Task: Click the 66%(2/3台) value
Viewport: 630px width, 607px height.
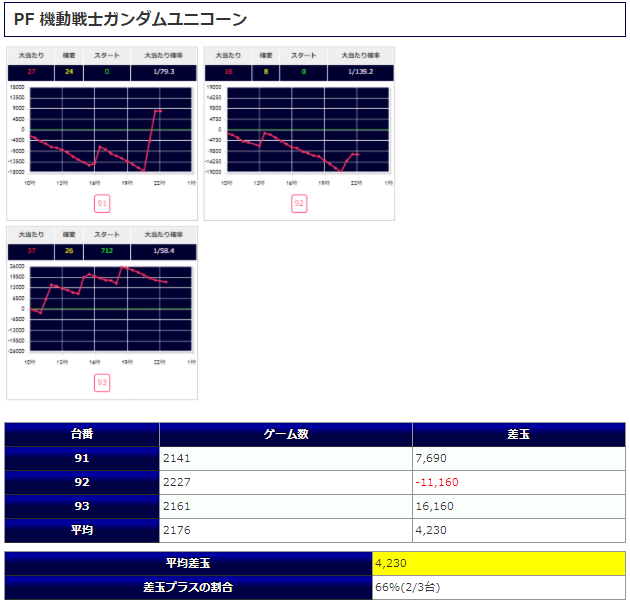Action: (x=408, y=587)
